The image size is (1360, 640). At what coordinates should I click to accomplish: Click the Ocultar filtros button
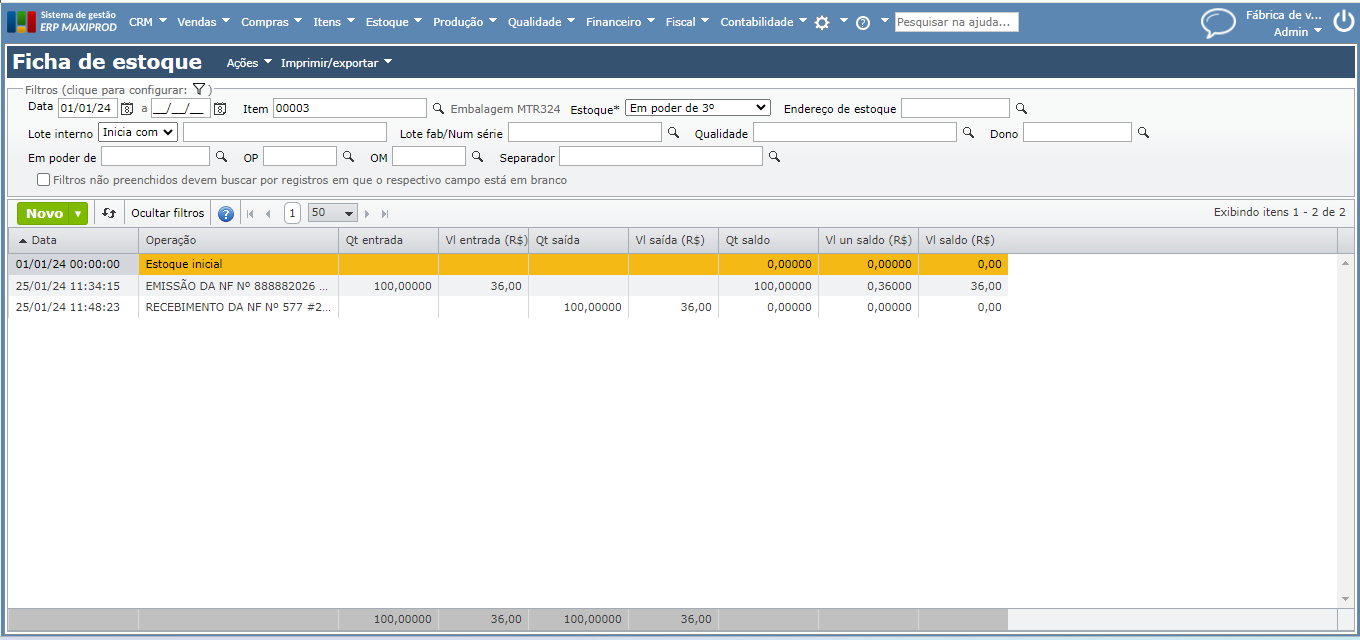(168, 213)
